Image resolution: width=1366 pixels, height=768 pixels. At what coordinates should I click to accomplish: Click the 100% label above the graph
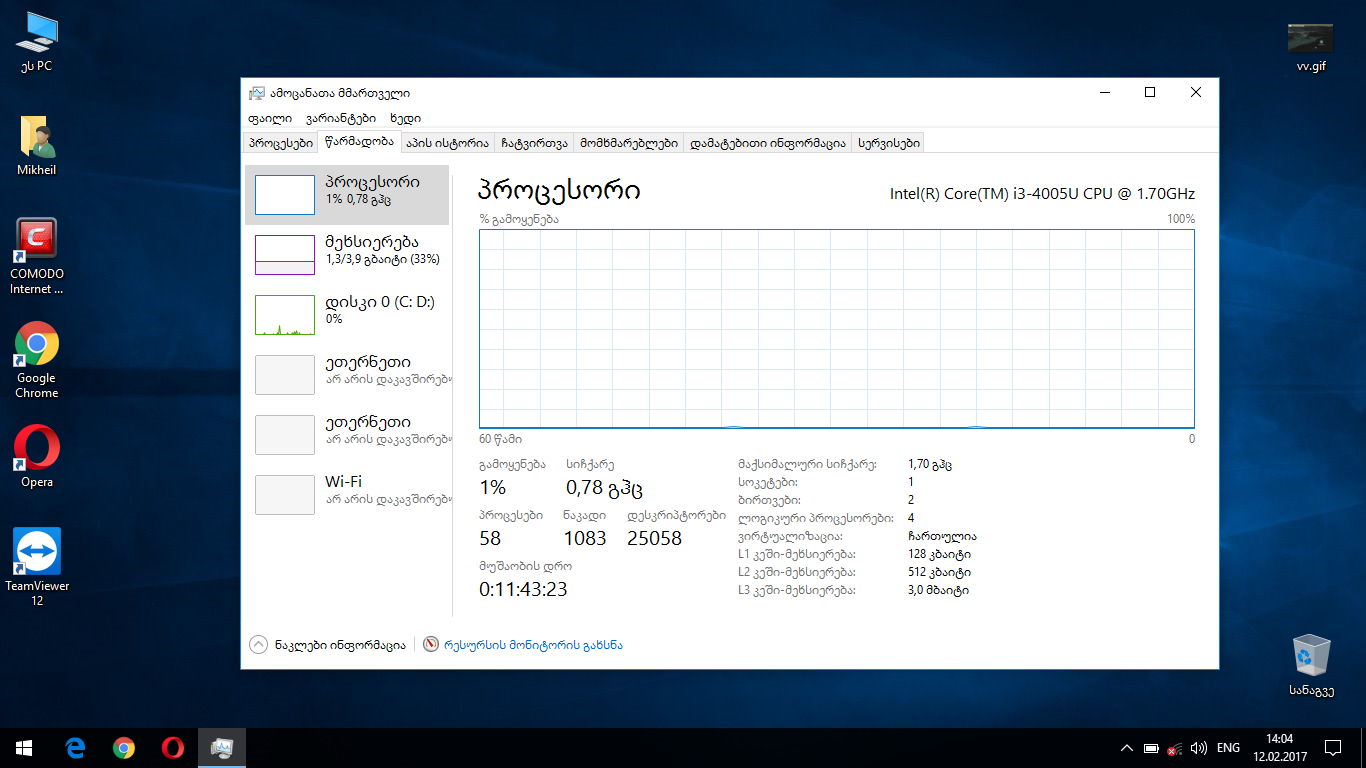pos(1181,219)
